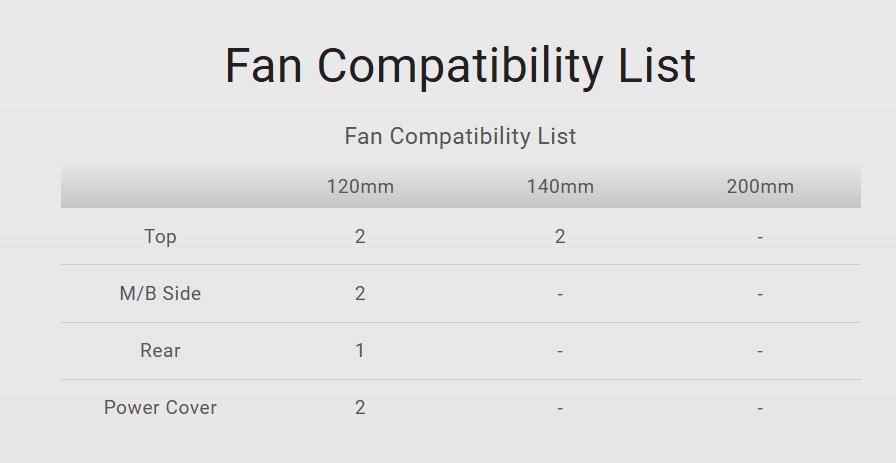896x463 pixels.
Task: Click the Rear row label
Action: tap(160, 351)
